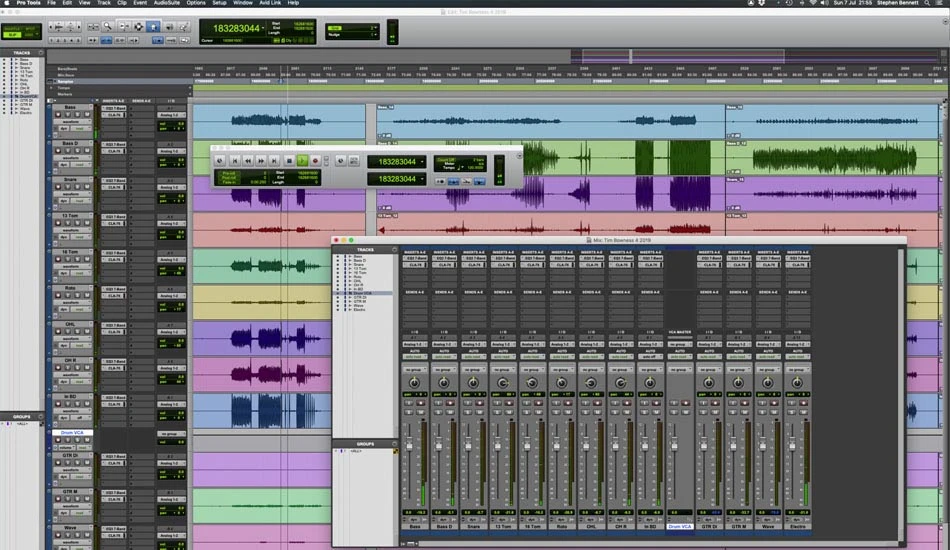Solo the GTR M channel in Mix window
This screenshot has height=550, width=950.
pyautogui.click(x=732, y=412)
